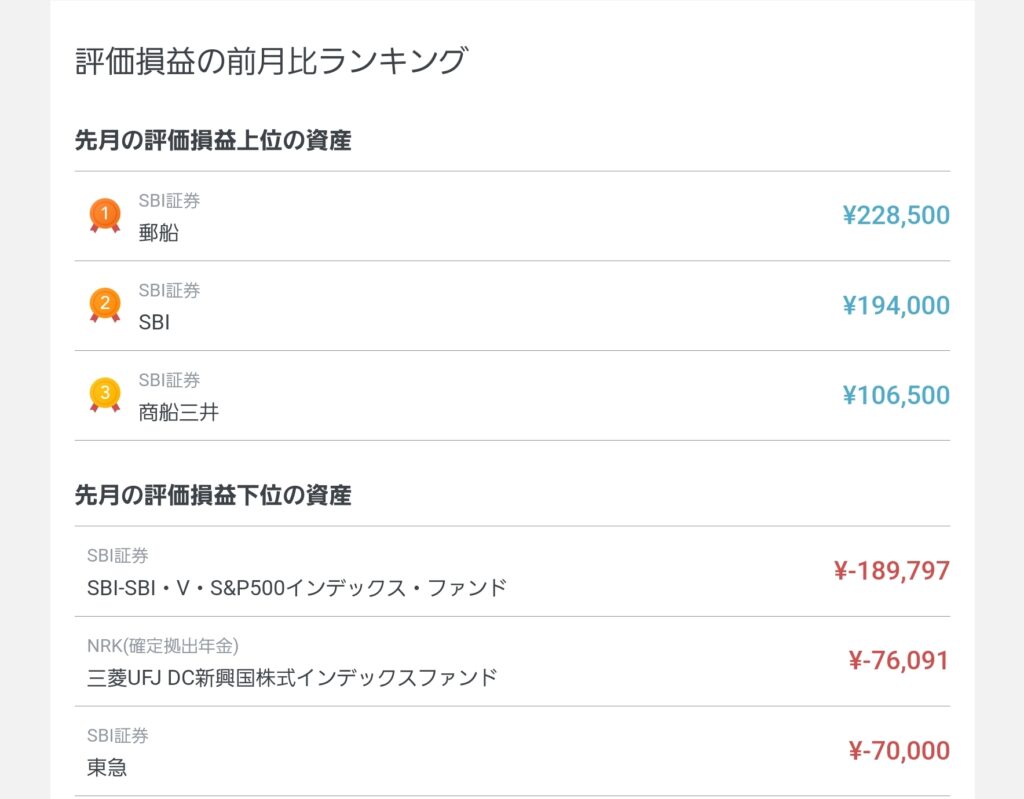Click the 先月の評価損益下位の資産 heading
This screenshot has height=799, width=1024.
213,495
